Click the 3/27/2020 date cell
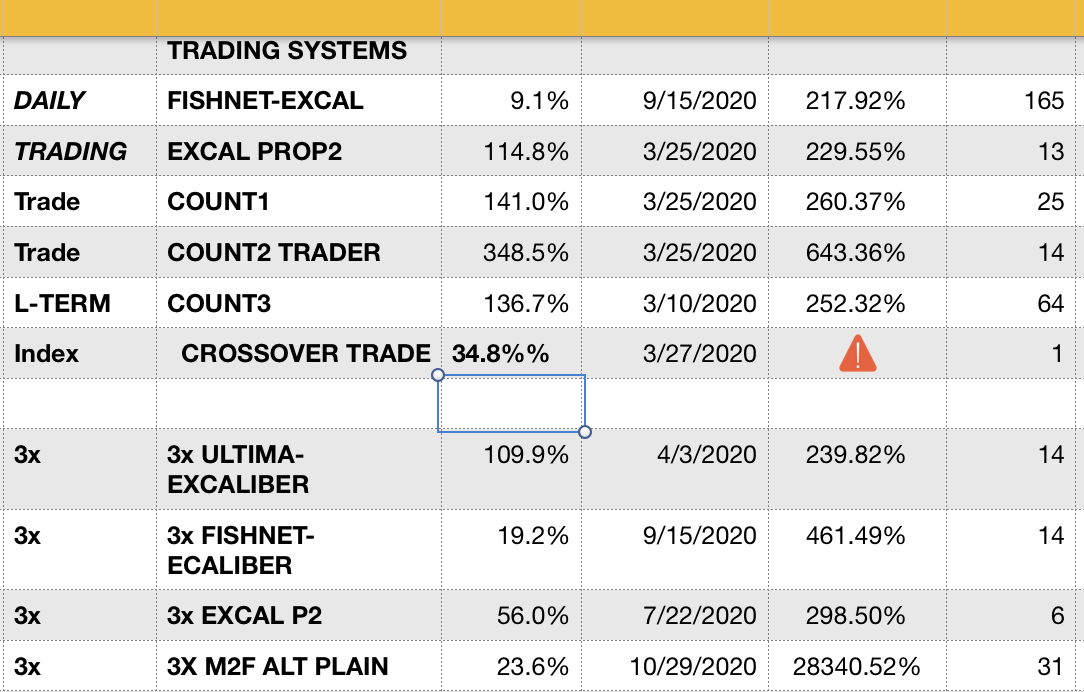 coord(700,353)
